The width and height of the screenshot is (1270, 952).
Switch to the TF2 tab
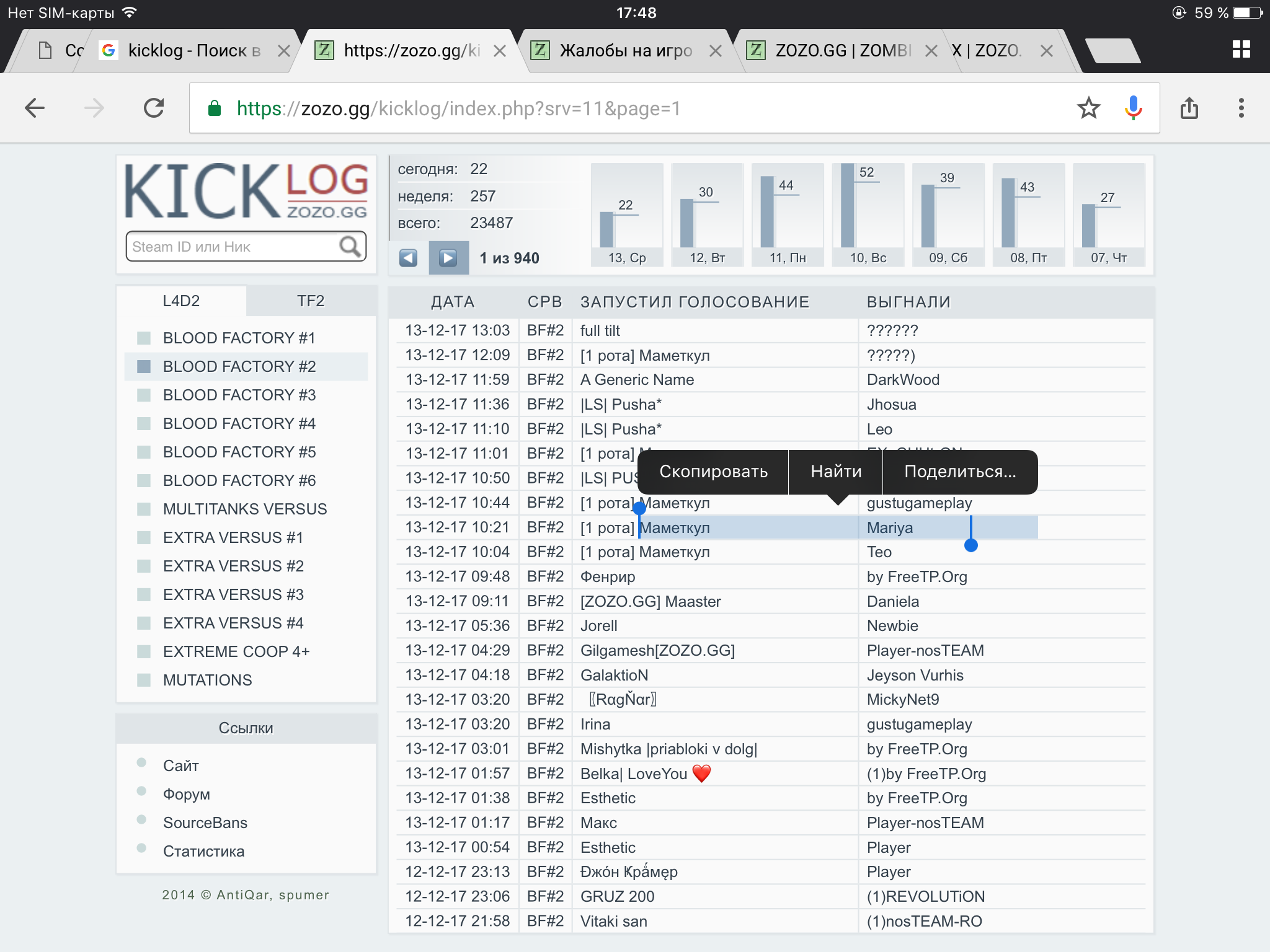pos(310,301)
